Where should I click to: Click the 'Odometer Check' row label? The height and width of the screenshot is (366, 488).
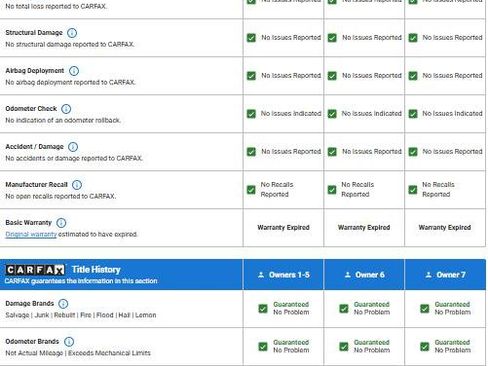click(x=31, y=109)
